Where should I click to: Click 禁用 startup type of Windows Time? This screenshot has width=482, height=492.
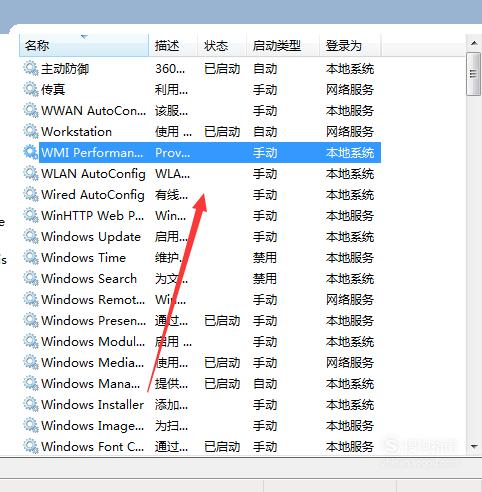coord(265,258)
